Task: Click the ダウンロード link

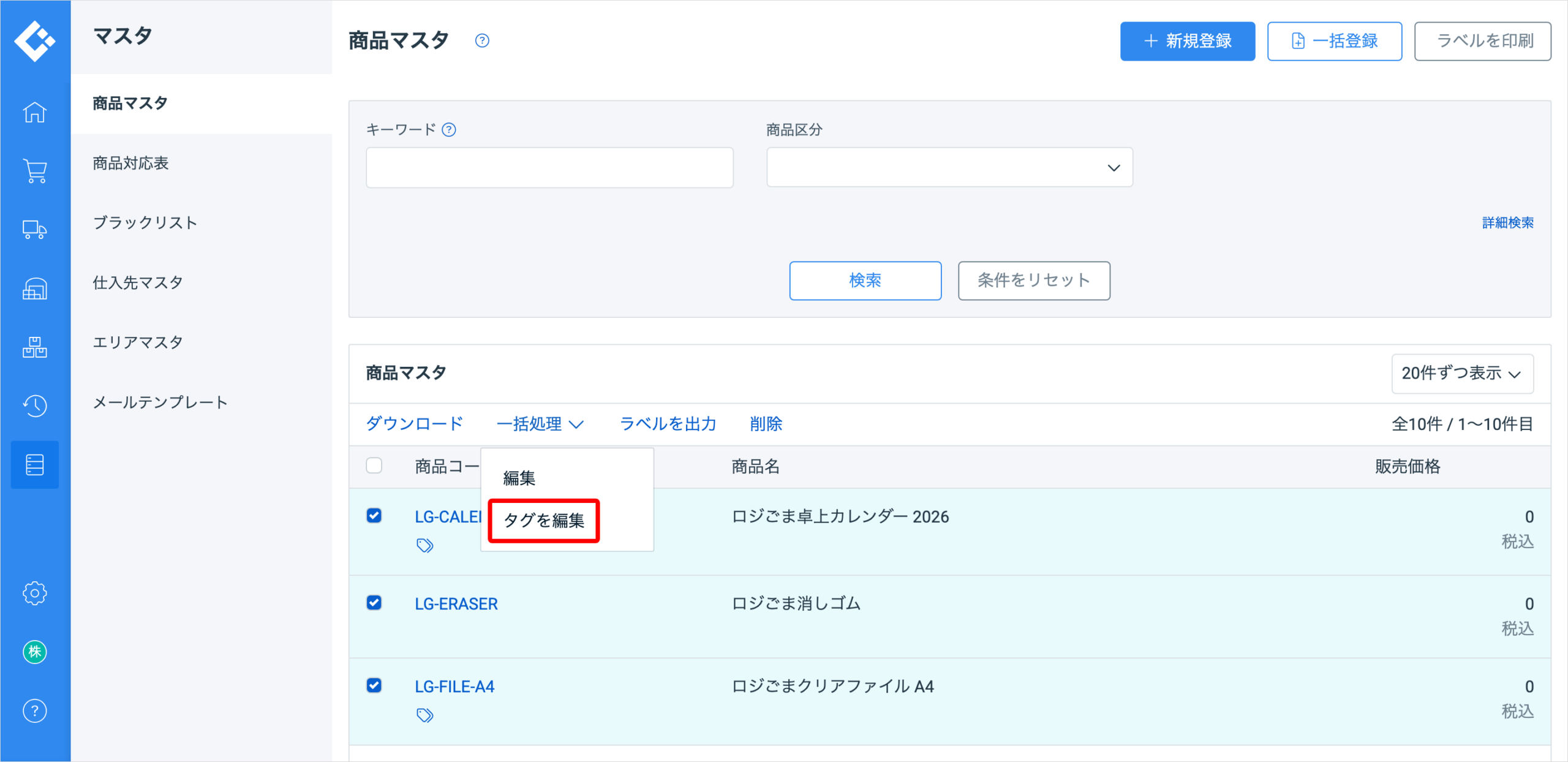Action: tap(415, 424)
